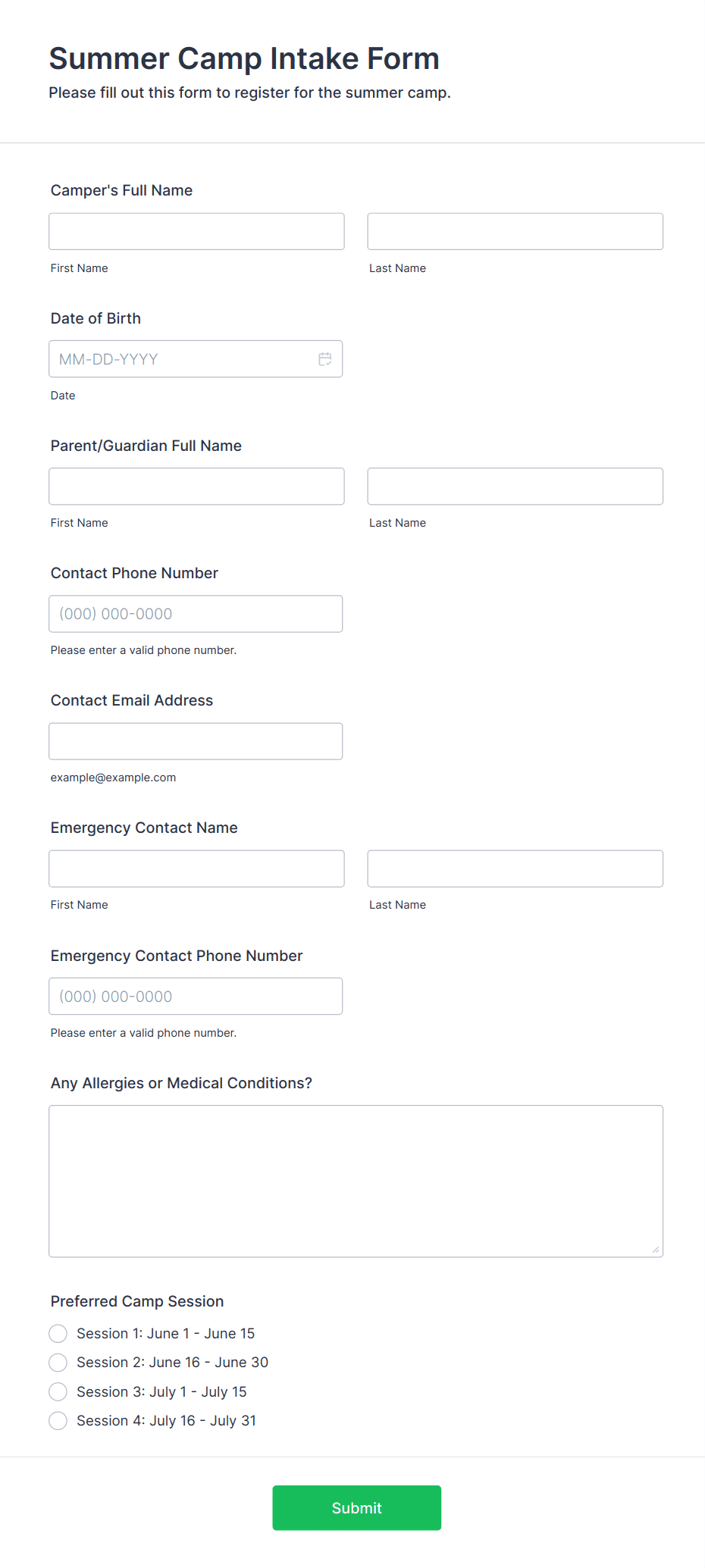Click Parent/Guardian Last Name field
Viewport: 705px width, 1568px height.
click(x=515, y=487)
